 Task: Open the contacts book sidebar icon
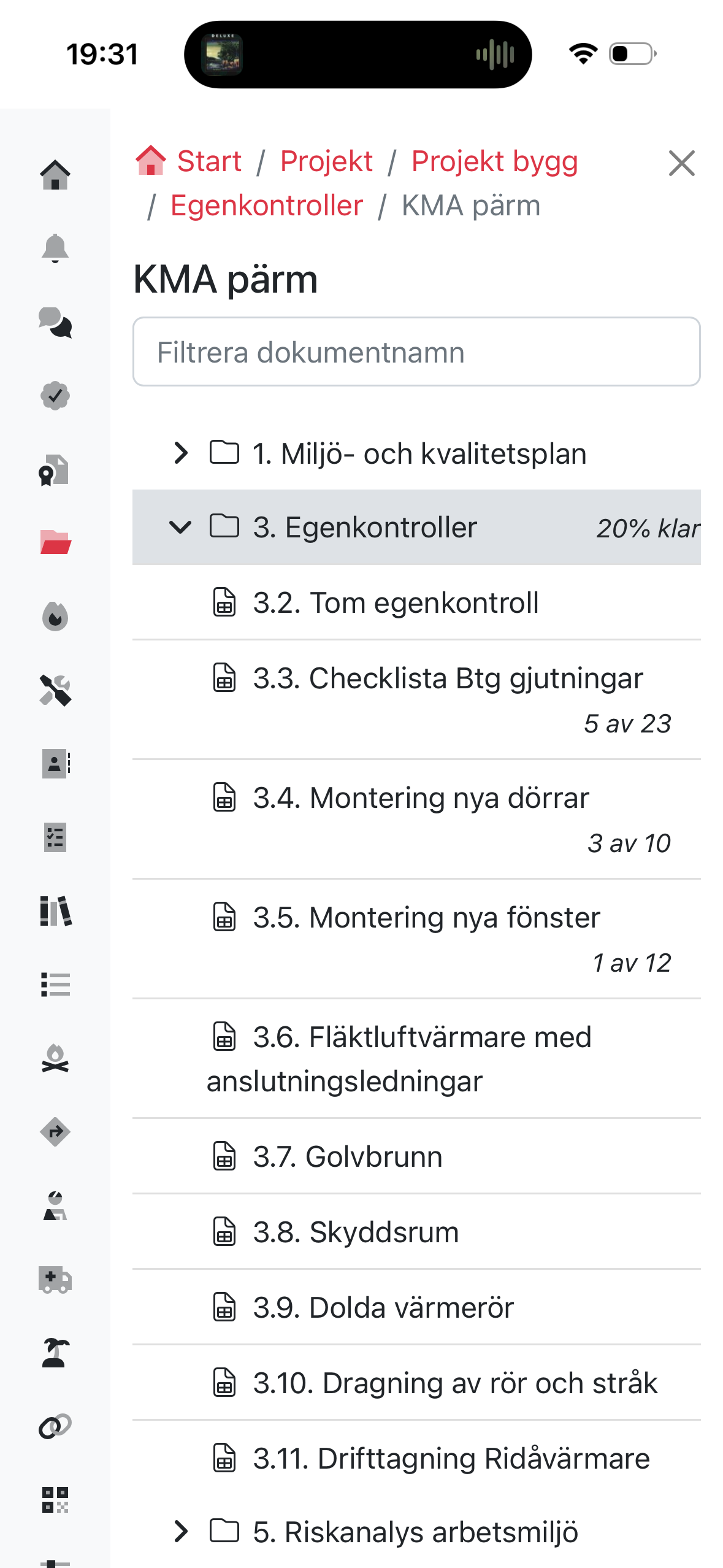coord(55,764)
